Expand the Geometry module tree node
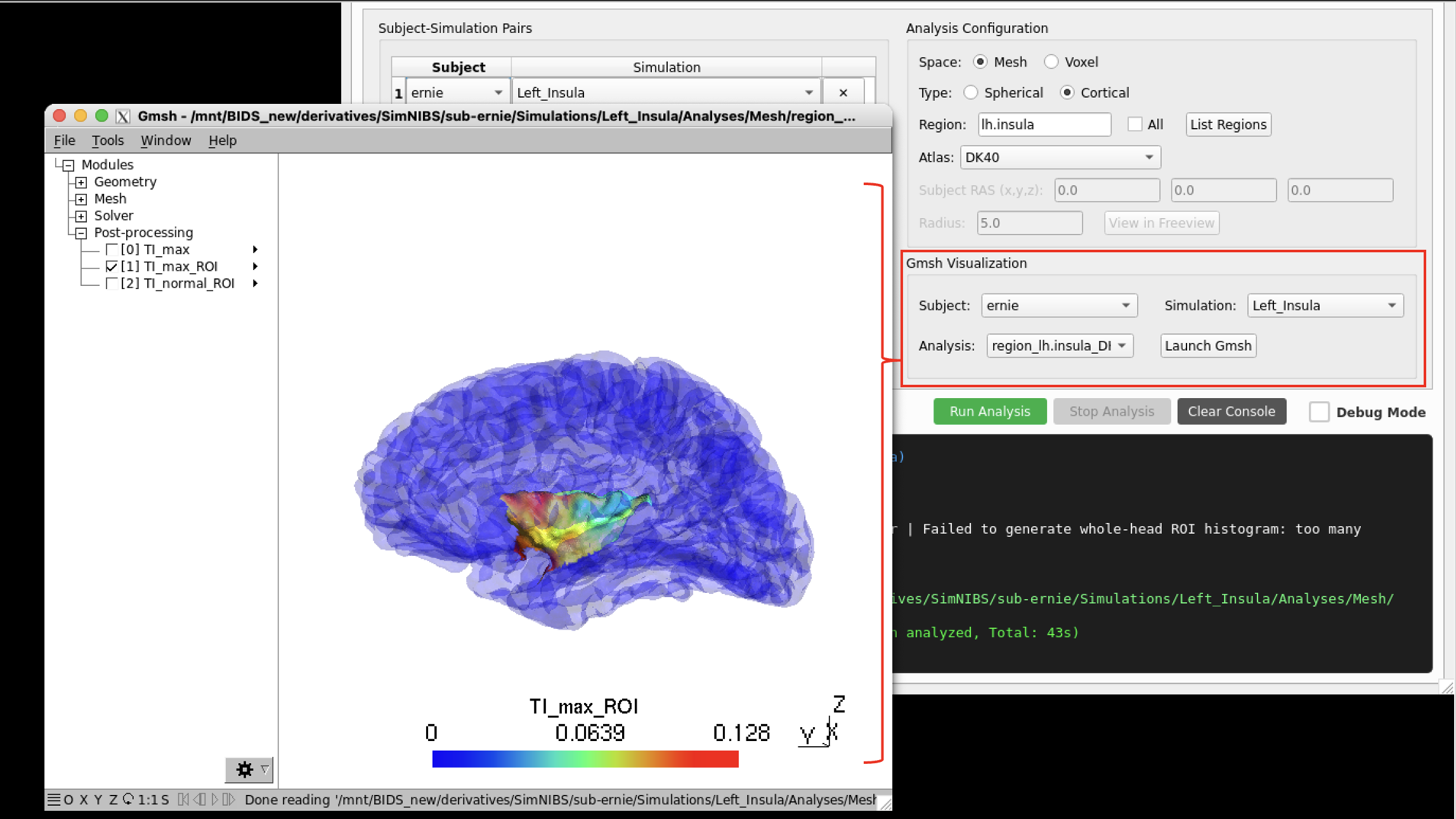1456x819 pixels. (x=81, y=183)
